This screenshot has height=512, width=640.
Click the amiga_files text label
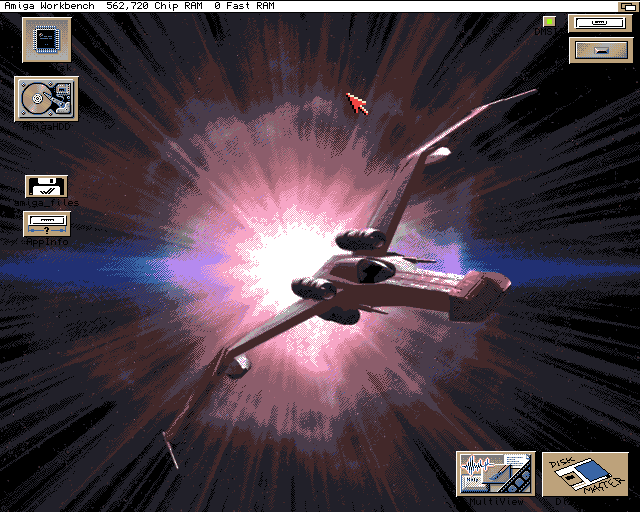point(47,203)
